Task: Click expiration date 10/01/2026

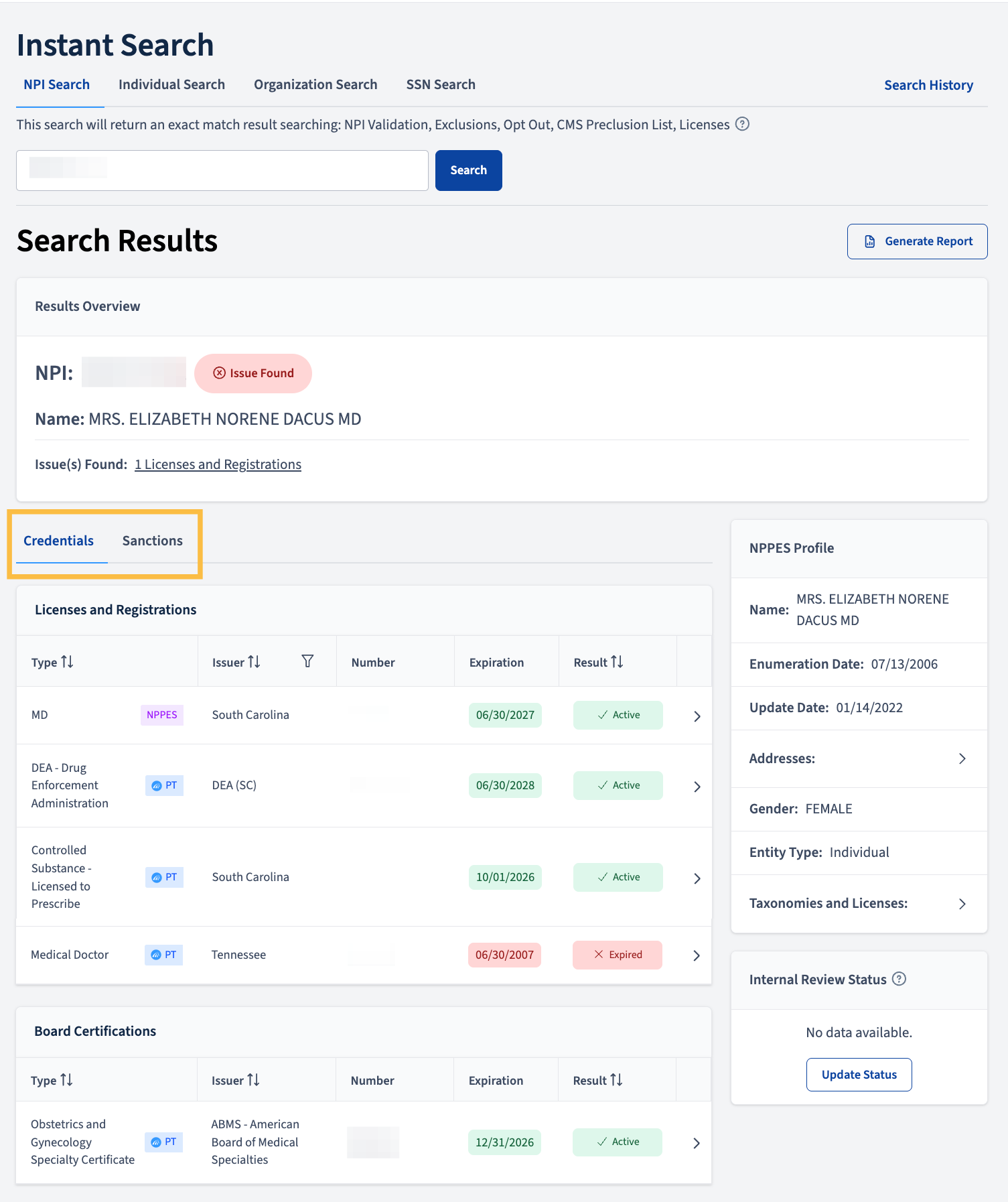Action: pyautogui.click(x=505, y=877)
